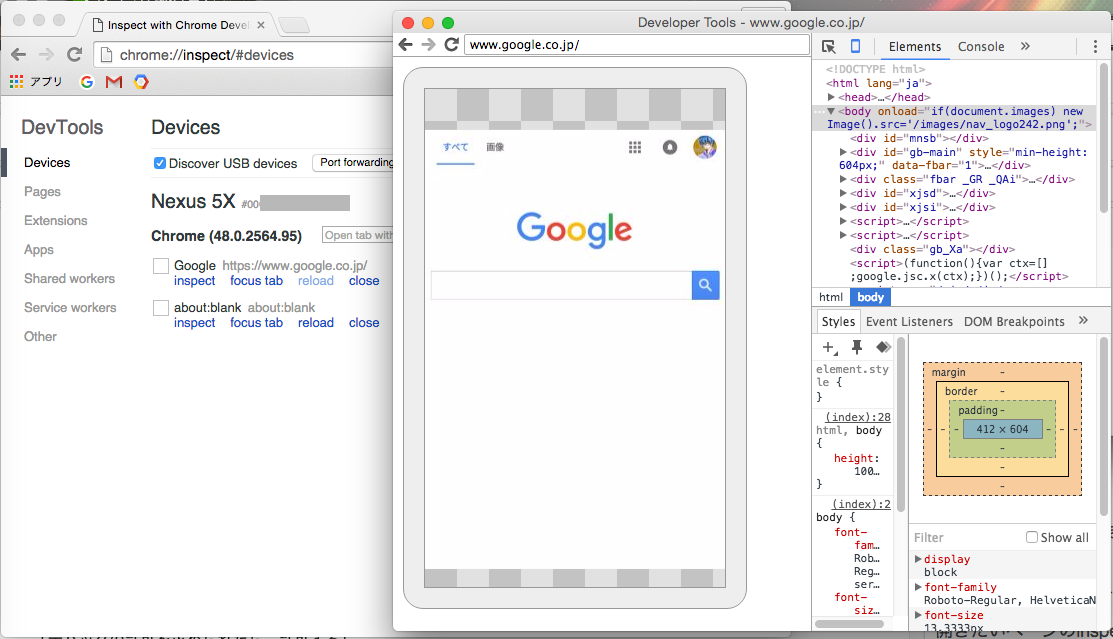Expand the div gb-main node
Screen dimensions: 1113x639
[x=843, y=152]
